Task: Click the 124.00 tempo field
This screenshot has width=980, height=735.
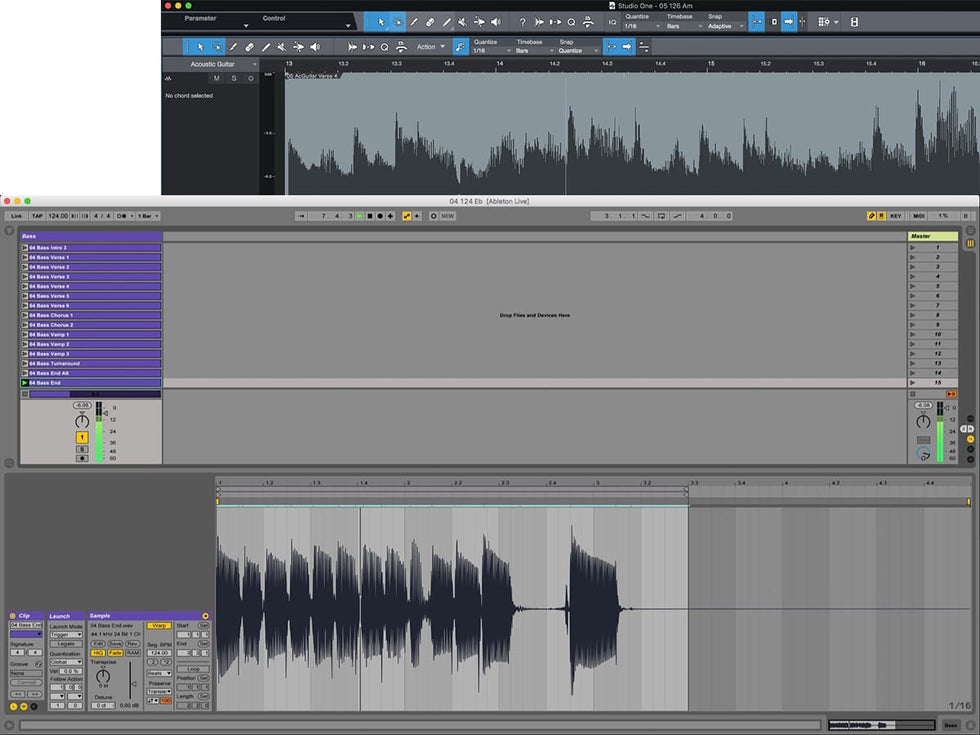Action: click(x=59, y=216)
